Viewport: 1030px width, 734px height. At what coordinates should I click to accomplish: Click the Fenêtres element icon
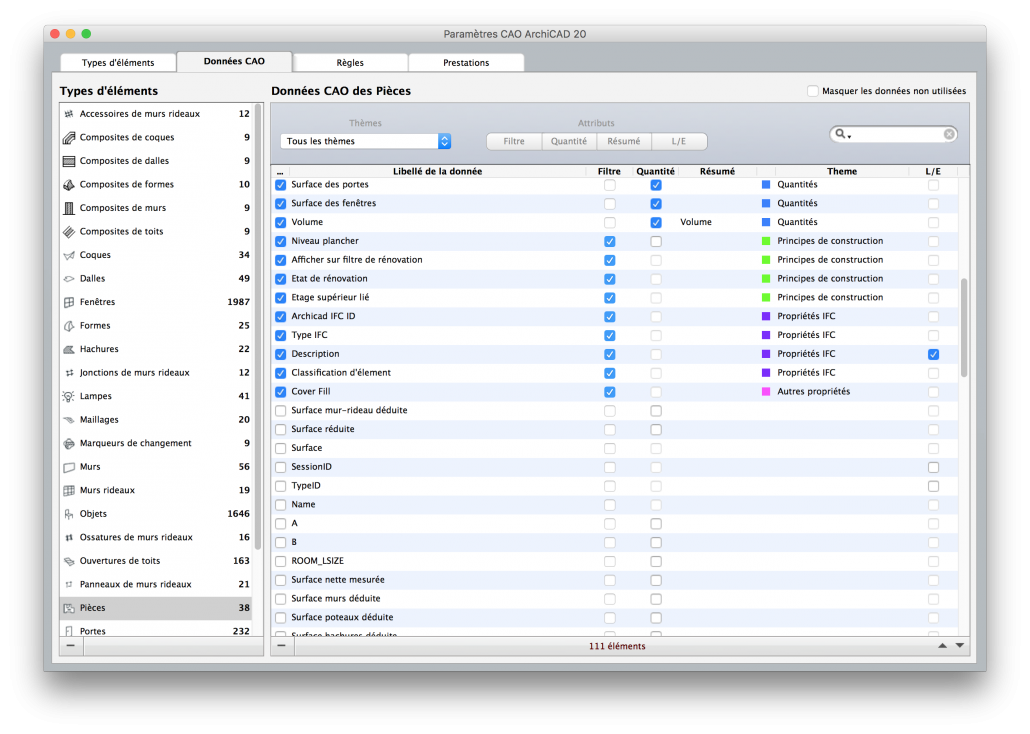(69, 302)
